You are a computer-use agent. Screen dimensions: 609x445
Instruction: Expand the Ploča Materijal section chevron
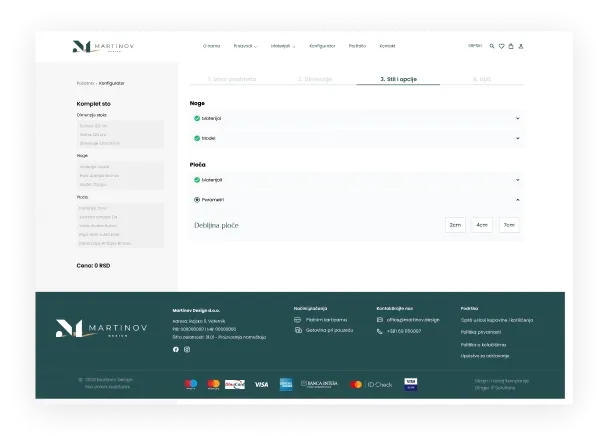[518, 180]
